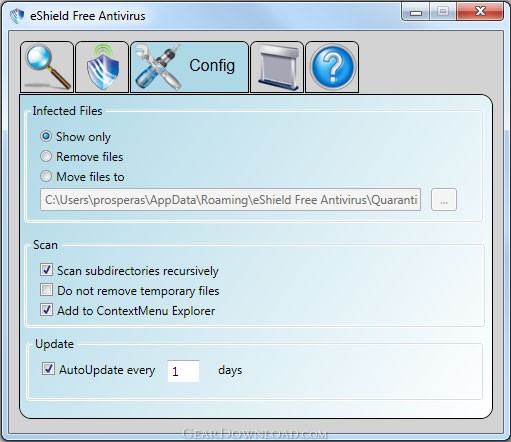Enable Do not remove temporary files
This screenshot has height=442, width=511.
point(46,290)
